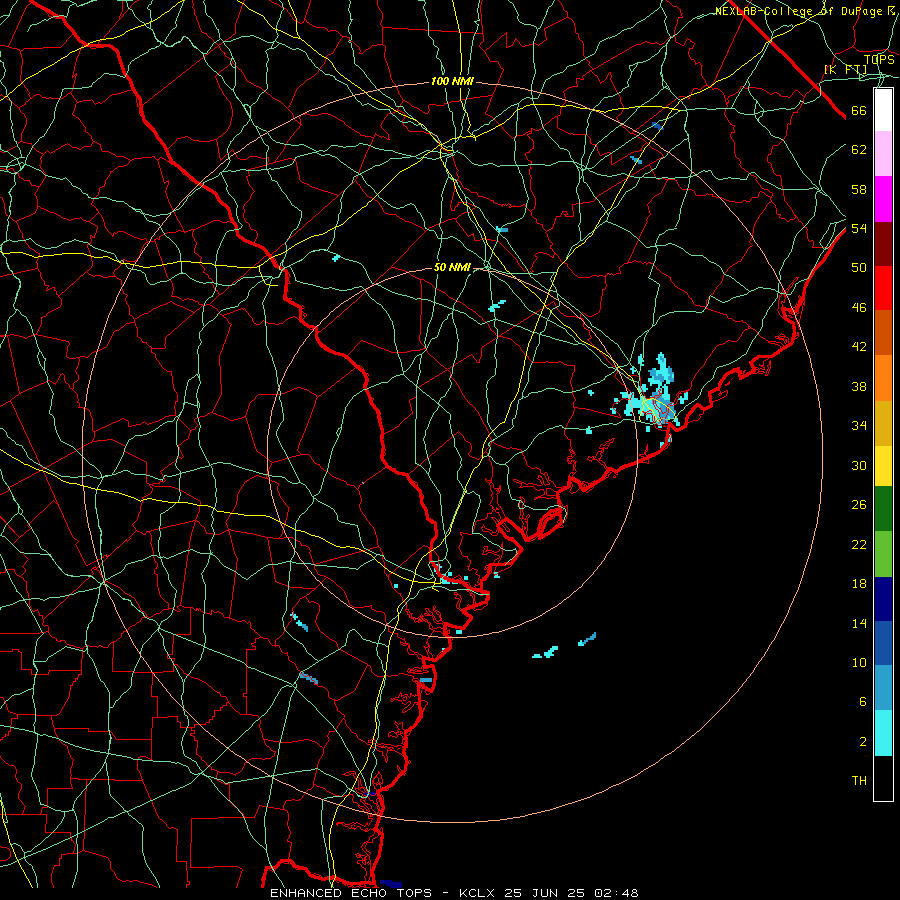Viewport: 900px width, 900px height.
Task: Click the gold legend swatch near 34
Action: (883, 423)
